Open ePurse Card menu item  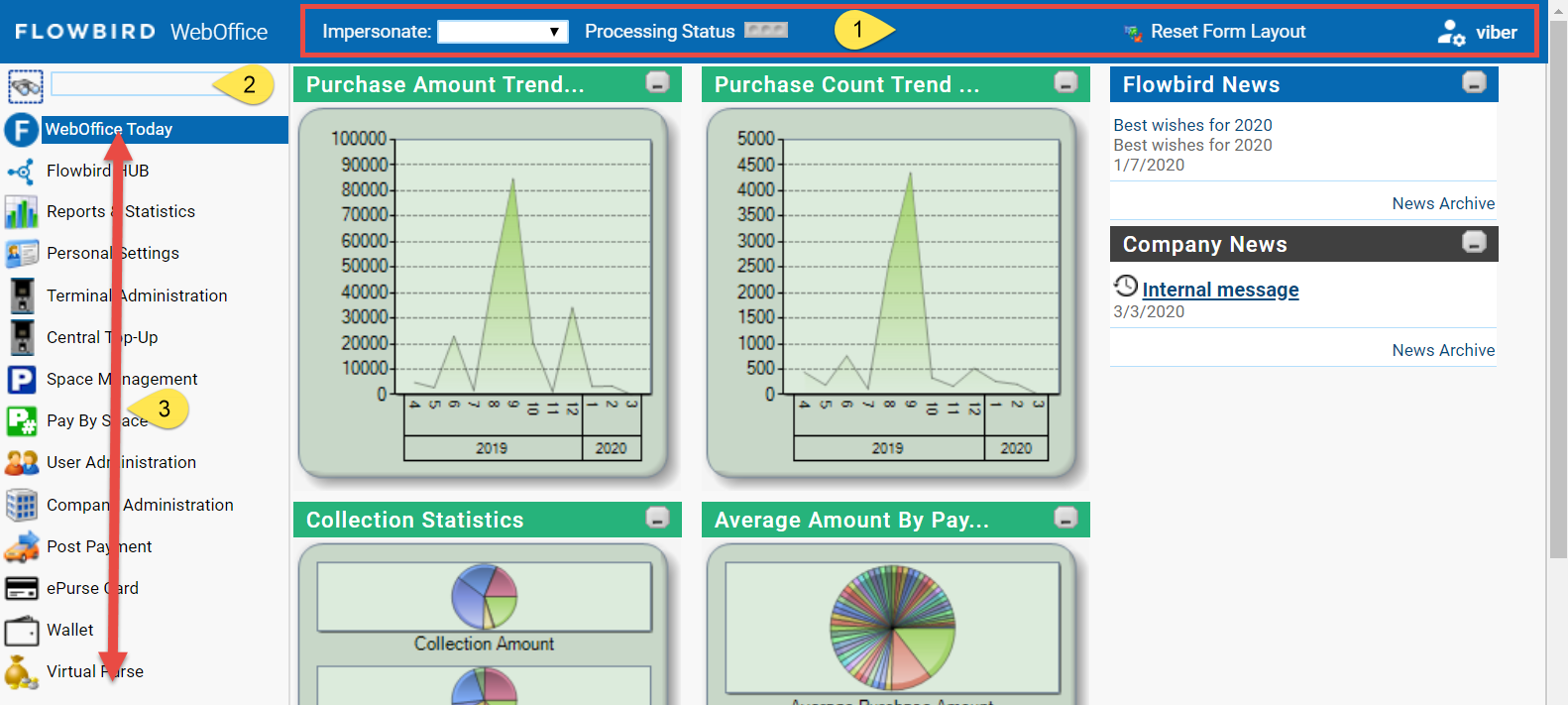[93, 588]
